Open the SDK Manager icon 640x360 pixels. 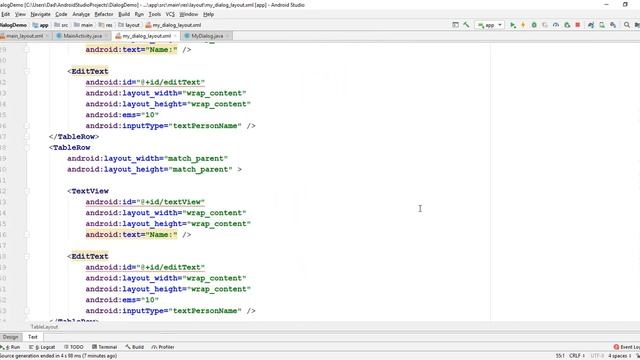coord(613,25)
